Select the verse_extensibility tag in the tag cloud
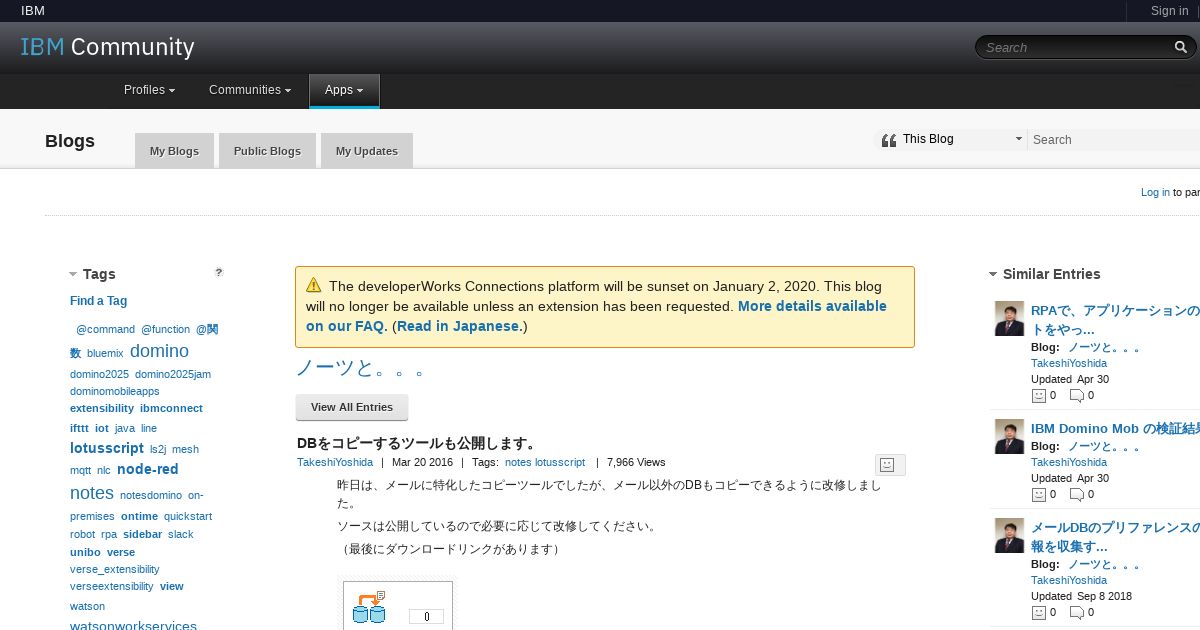 pos(114,569)
